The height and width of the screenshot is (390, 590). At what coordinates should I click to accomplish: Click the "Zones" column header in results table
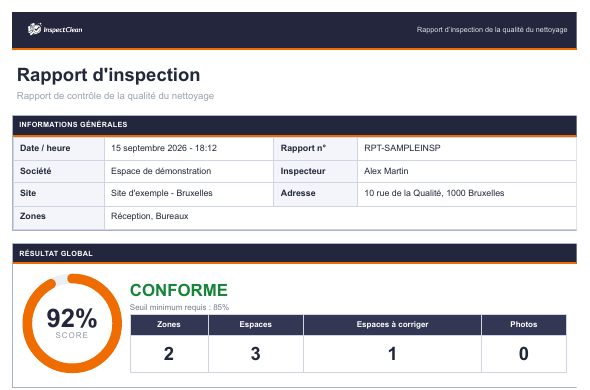click(x=169, y=324)
